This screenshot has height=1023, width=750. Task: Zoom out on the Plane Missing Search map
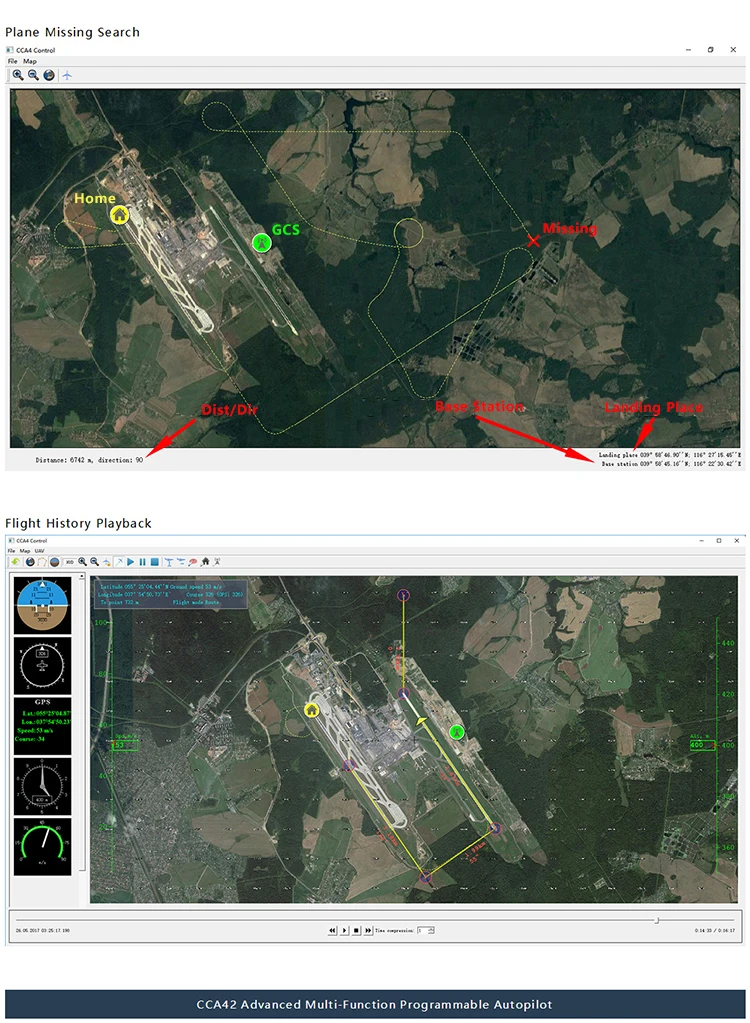point(33,75)
